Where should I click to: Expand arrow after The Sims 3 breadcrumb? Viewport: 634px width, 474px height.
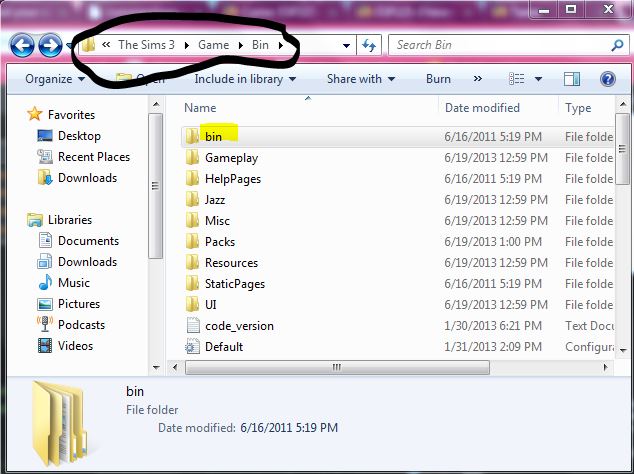(x=186, y=45)
